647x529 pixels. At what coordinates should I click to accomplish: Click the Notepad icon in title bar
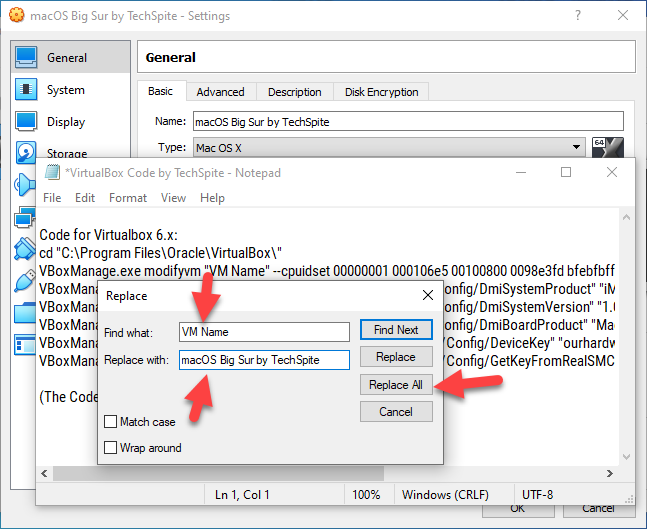click(x=51, y=173)
